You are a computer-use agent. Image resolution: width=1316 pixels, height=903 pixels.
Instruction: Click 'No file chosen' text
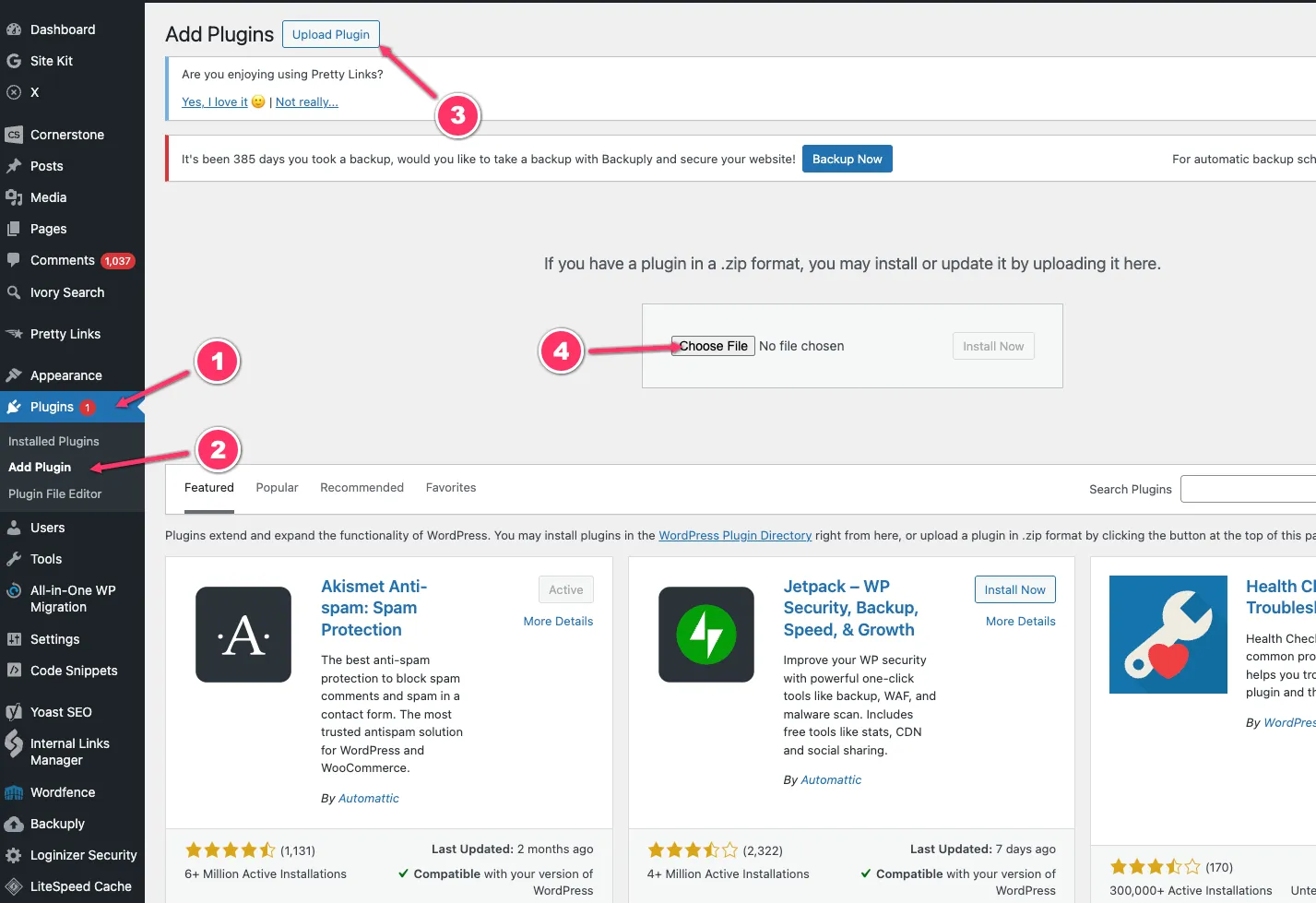coord(801,346)
